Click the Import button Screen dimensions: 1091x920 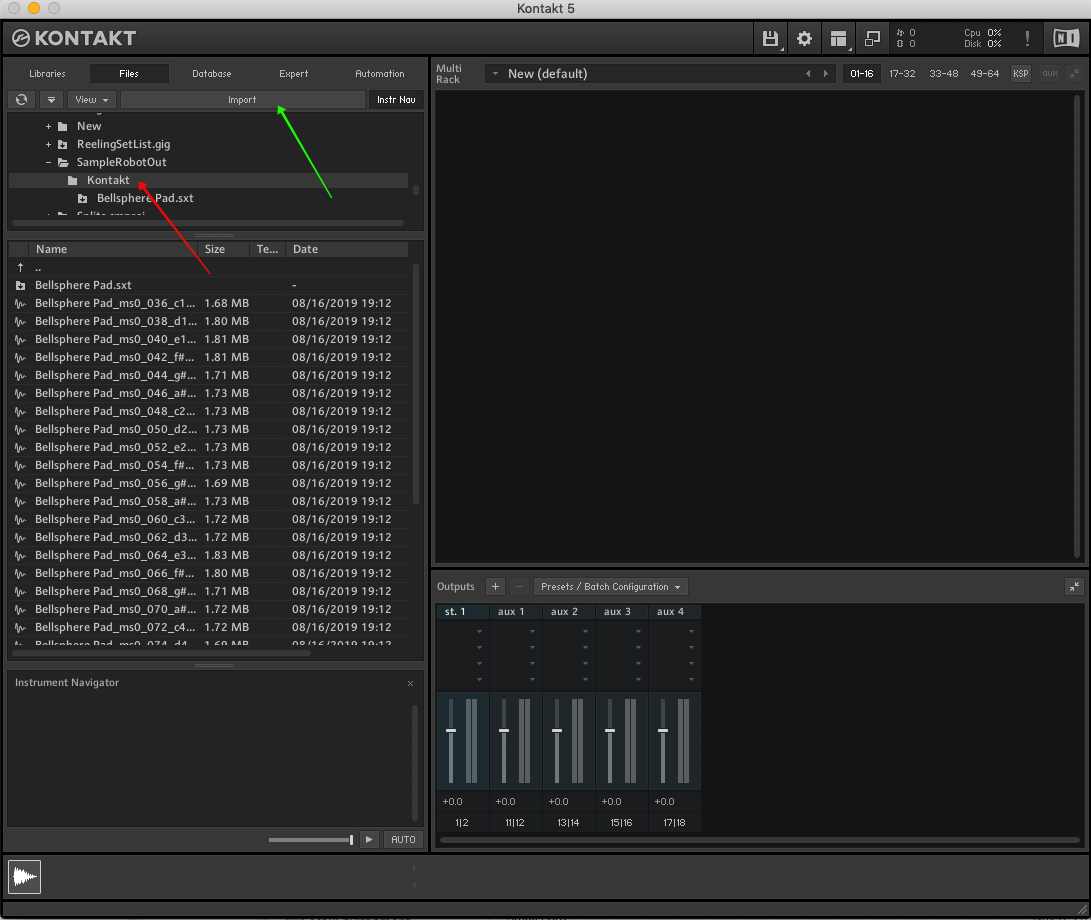click(243, 100)
